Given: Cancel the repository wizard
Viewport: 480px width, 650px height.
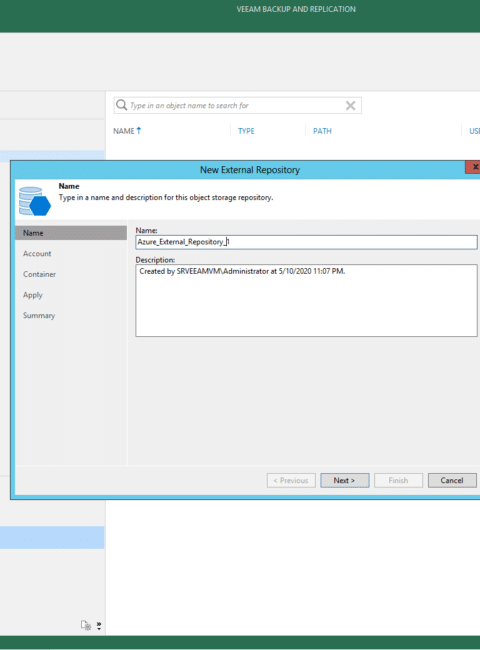Looking at the screenshot, I should coord(452,480).
